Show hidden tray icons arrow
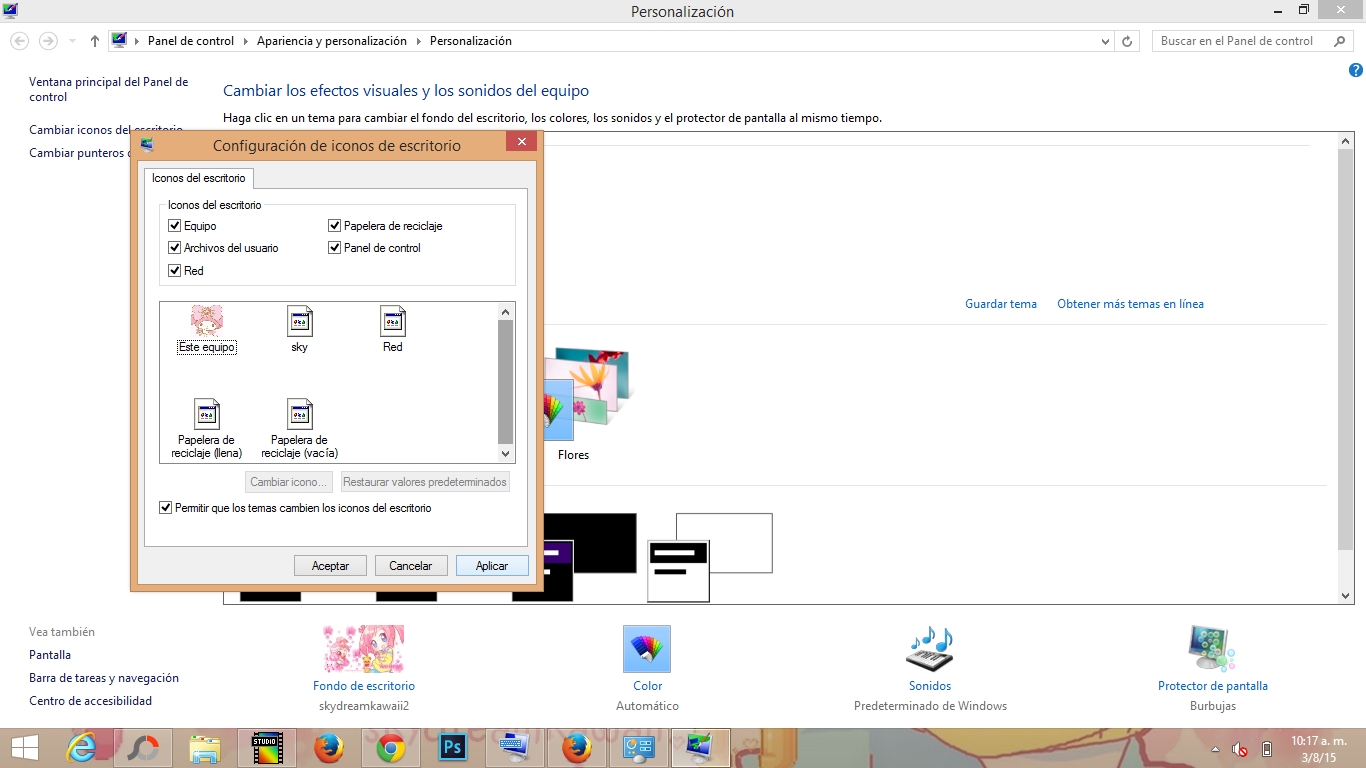The height and width of the screenshot is (768, 1366). (x=1216, y=749)
